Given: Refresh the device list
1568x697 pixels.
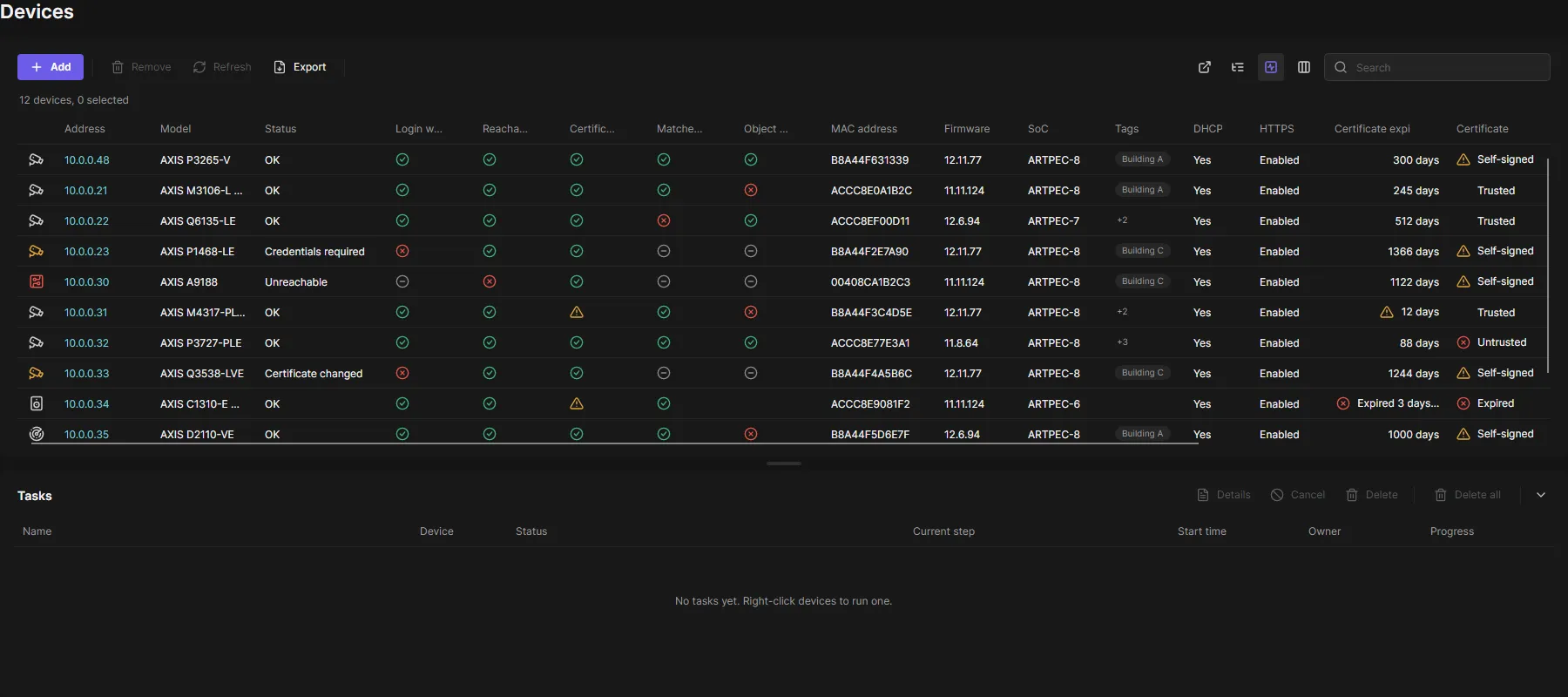Looking at the screenshot, I should pos(222,67).
